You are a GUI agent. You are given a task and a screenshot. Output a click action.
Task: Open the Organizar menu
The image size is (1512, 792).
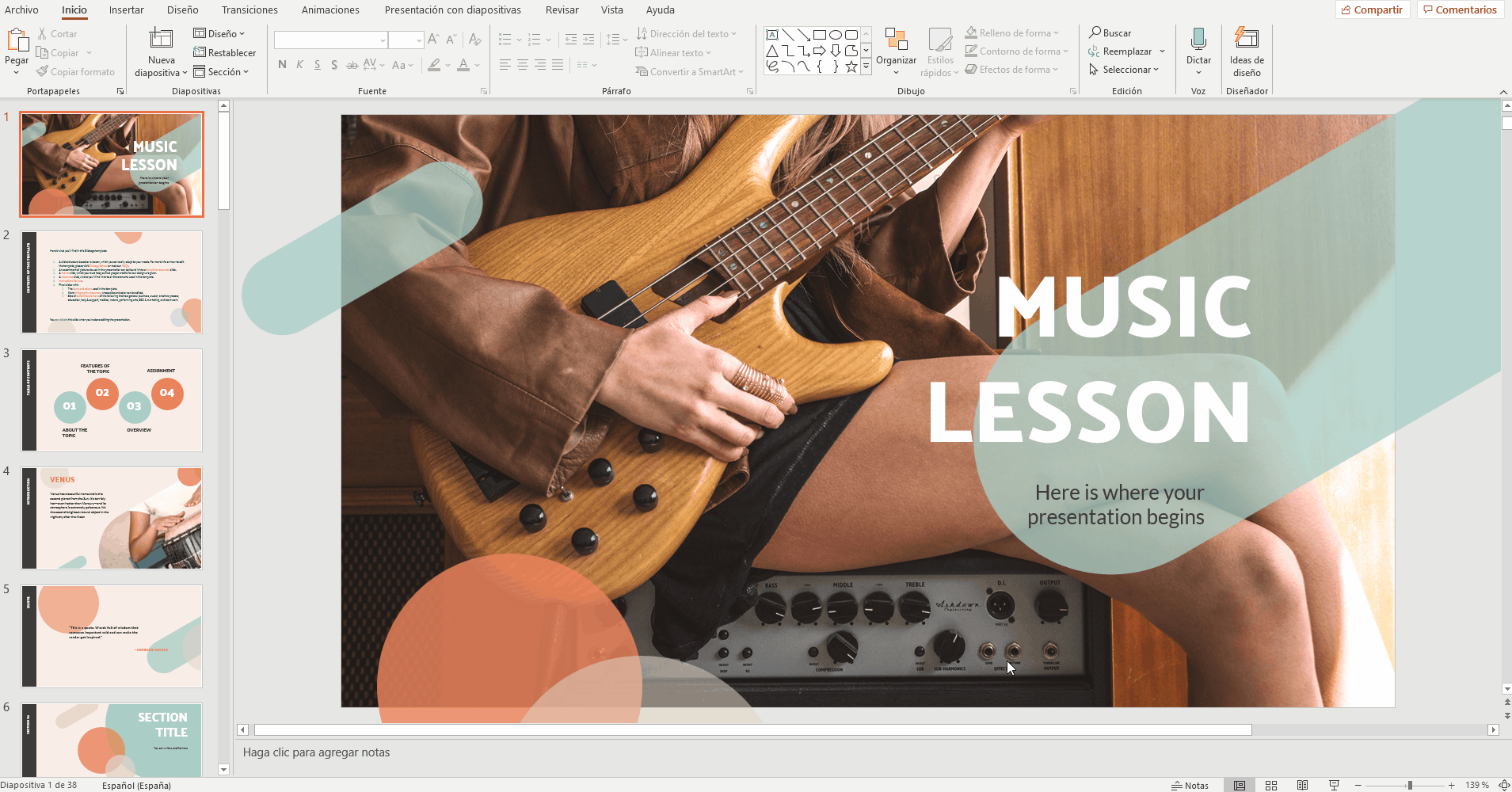[x=896, y=51]
